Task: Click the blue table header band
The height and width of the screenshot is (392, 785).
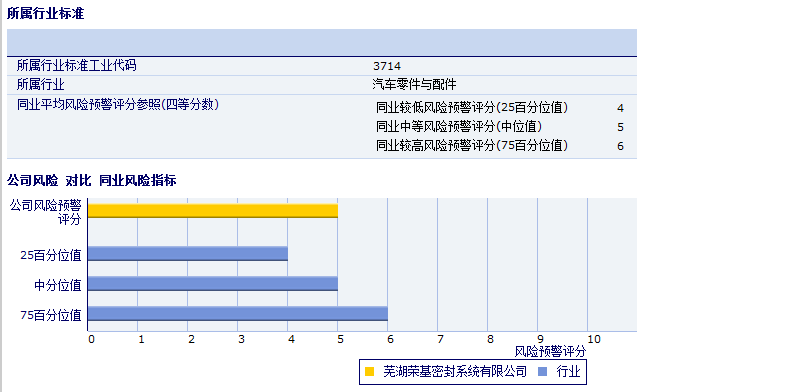Action: pos(322,43)
